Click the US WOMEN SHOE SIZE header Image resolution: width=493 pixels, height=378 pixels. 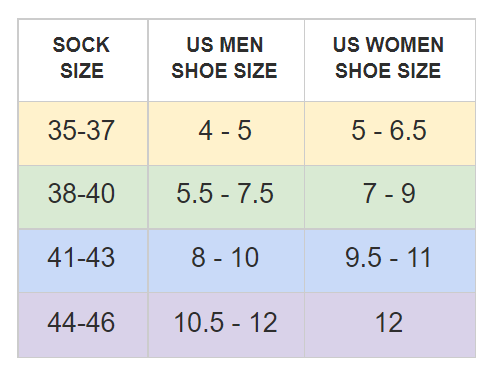390,60
